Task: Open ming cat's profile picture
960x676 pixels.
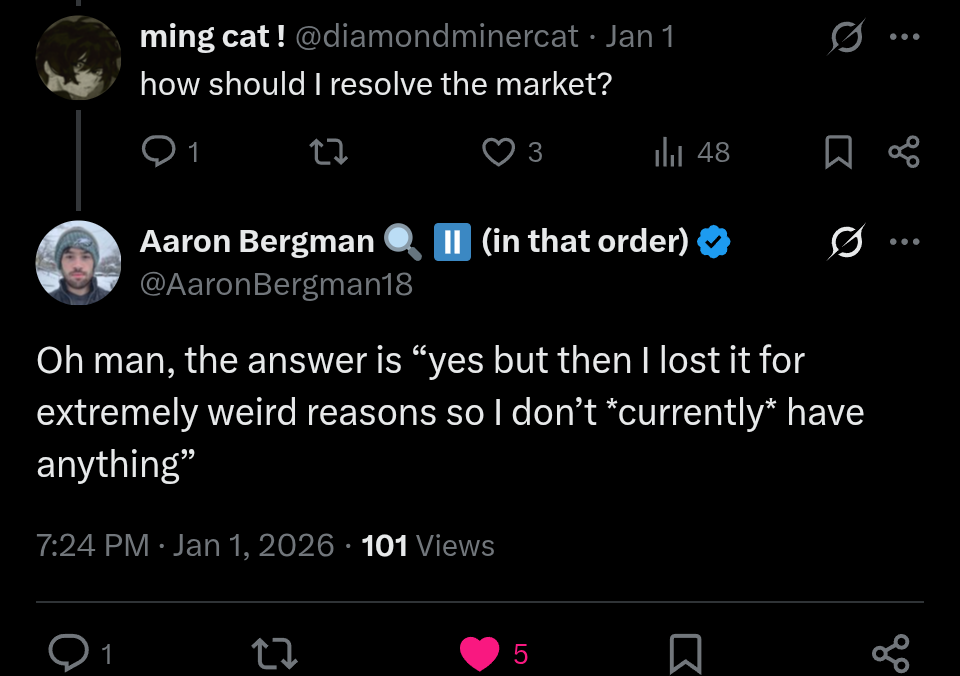Action: point(78,58)
